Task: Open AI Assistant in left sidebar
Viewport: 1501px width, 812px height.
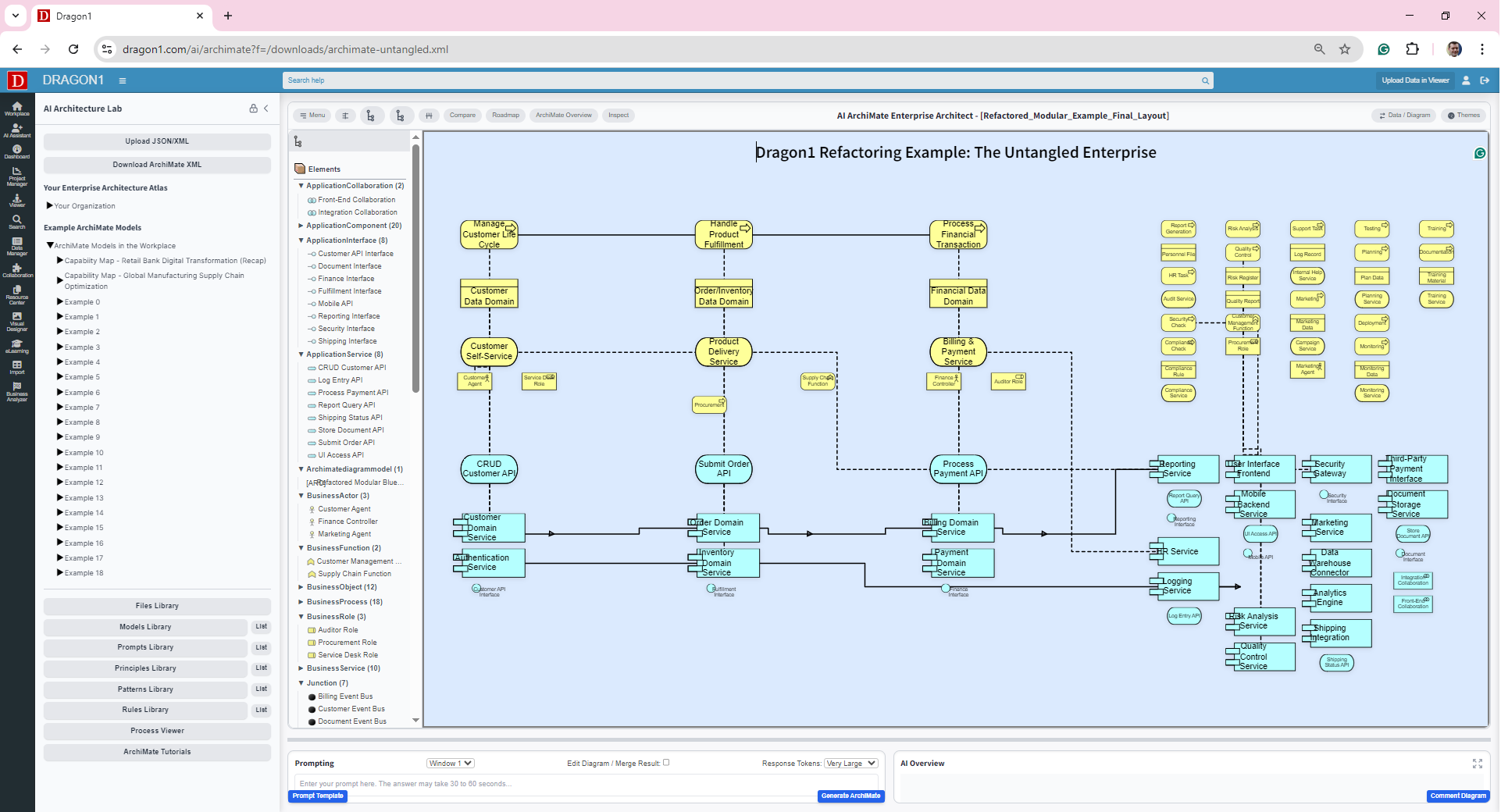Action: [x=17, y=130]
